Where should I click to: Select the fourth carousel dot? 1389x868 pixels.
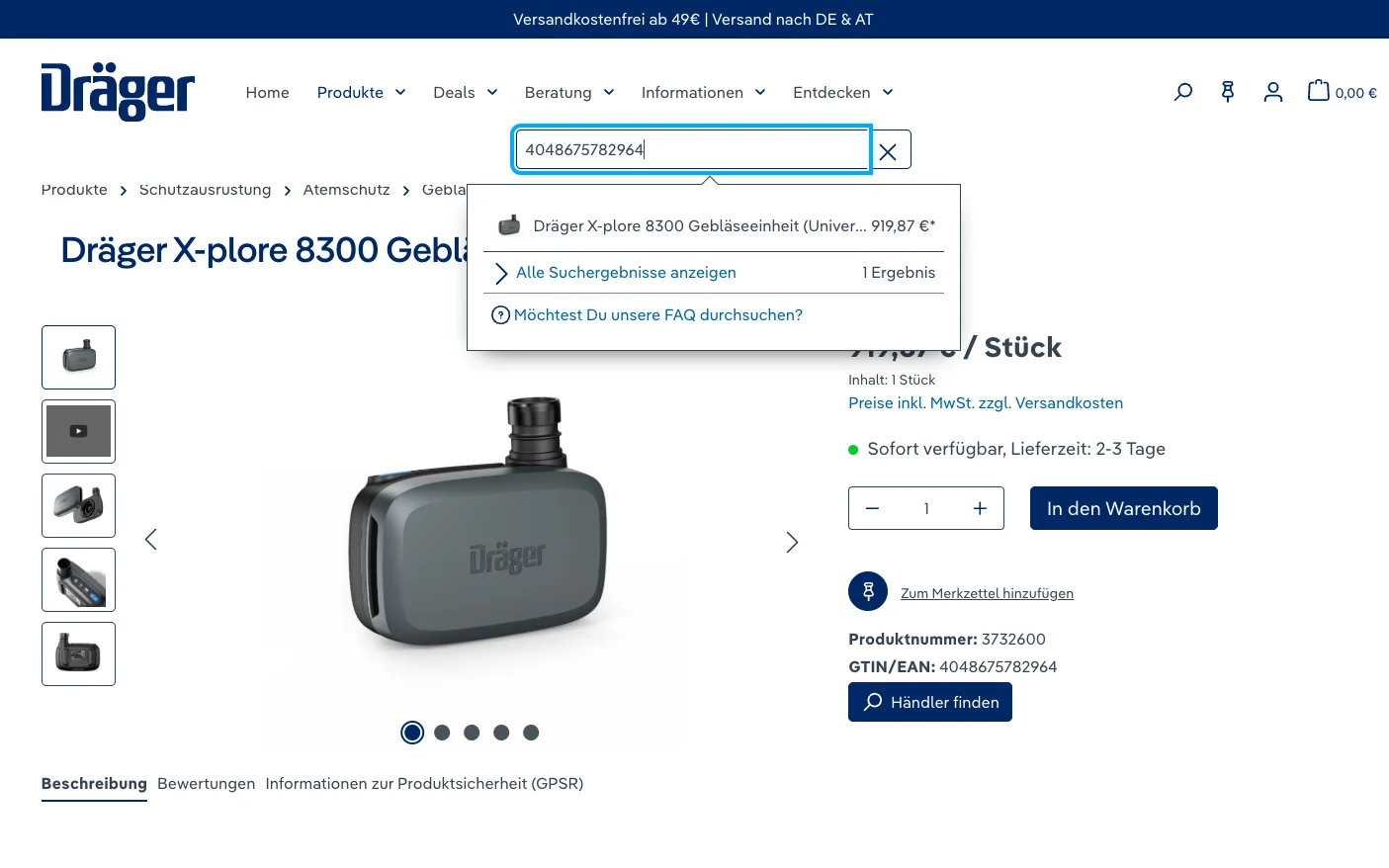click(x=501, y=733)
